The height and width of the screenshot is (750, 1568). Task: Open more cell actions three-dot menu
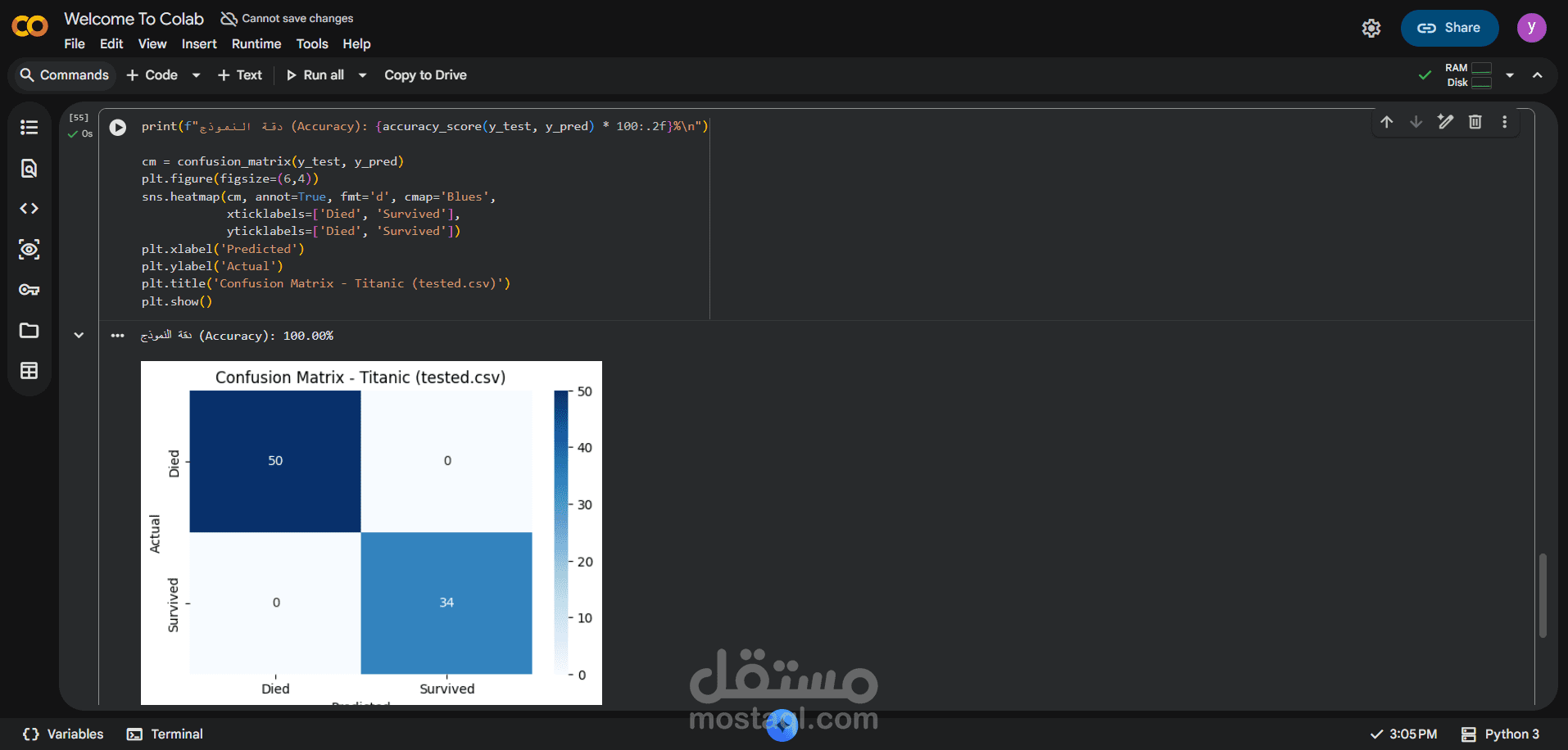pyautogui.click(x=1505, y=122)
